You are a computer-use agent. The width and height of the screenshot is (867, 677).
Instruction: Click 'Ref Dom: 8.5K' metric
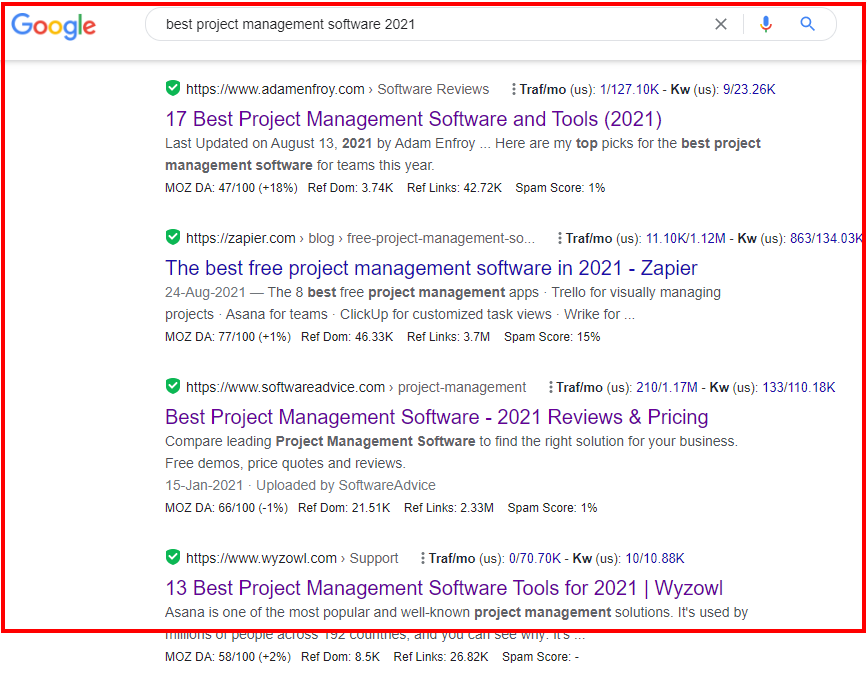pos(340,657)
